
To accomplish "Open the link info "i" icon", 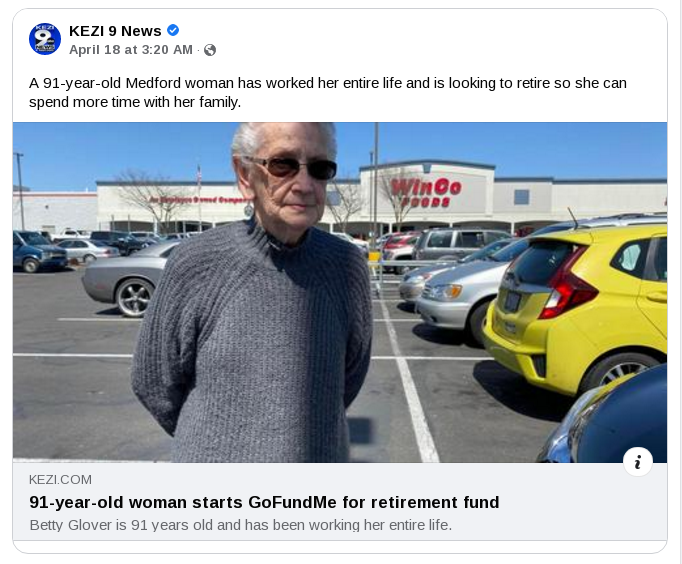I will (x=638, y=462).
